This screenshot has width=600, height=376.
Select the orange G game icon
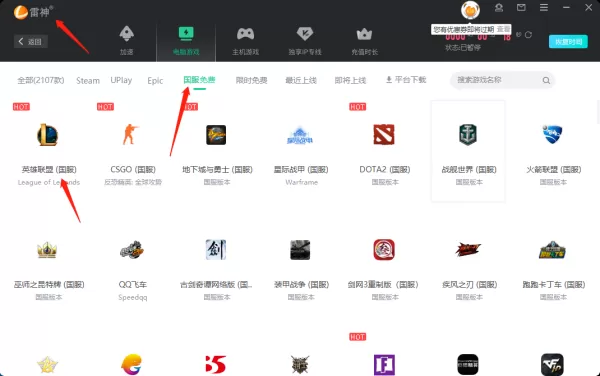[x=132, y=365]
